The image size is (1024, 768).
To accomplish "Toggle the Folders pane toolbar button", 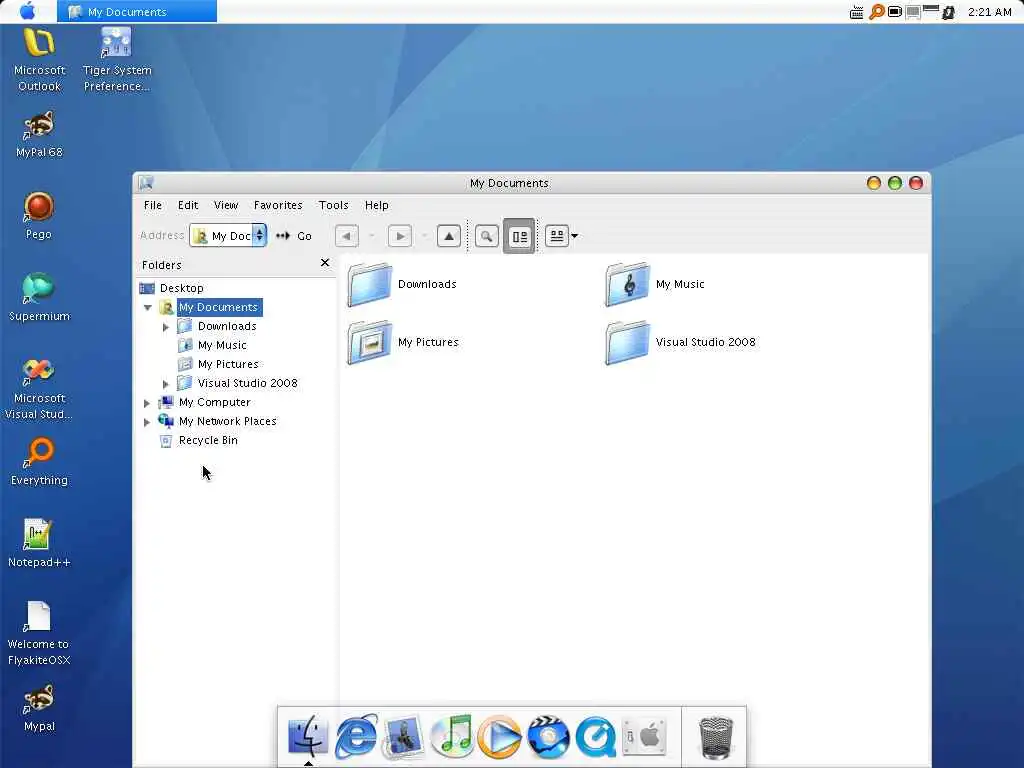I will coord(519,236).
